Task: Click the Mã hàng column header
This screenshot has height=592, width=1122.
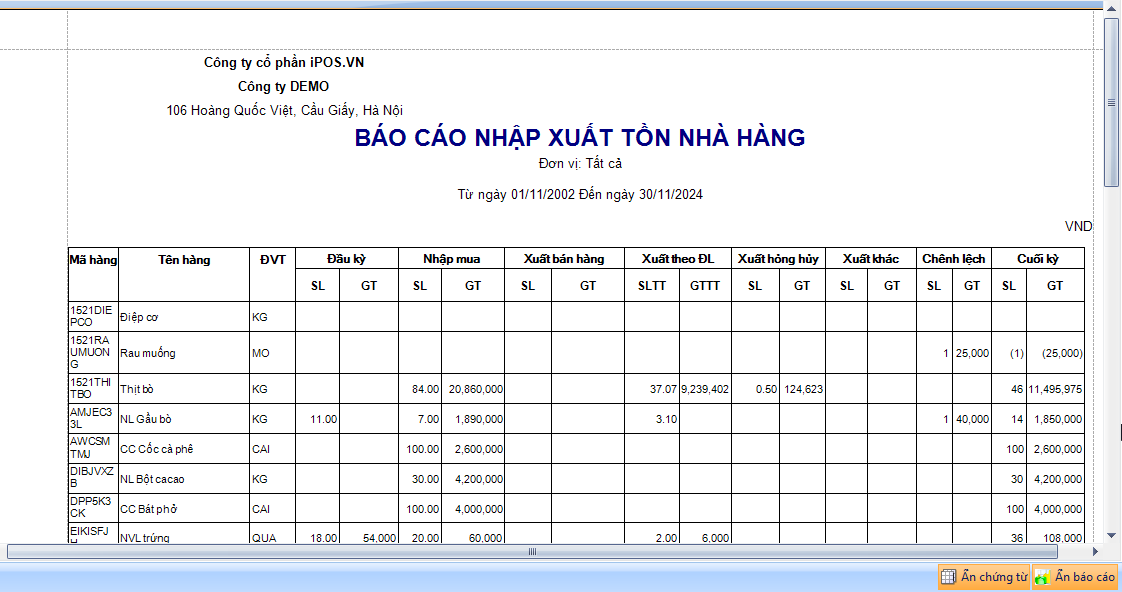Action: (x=93, y=259)
